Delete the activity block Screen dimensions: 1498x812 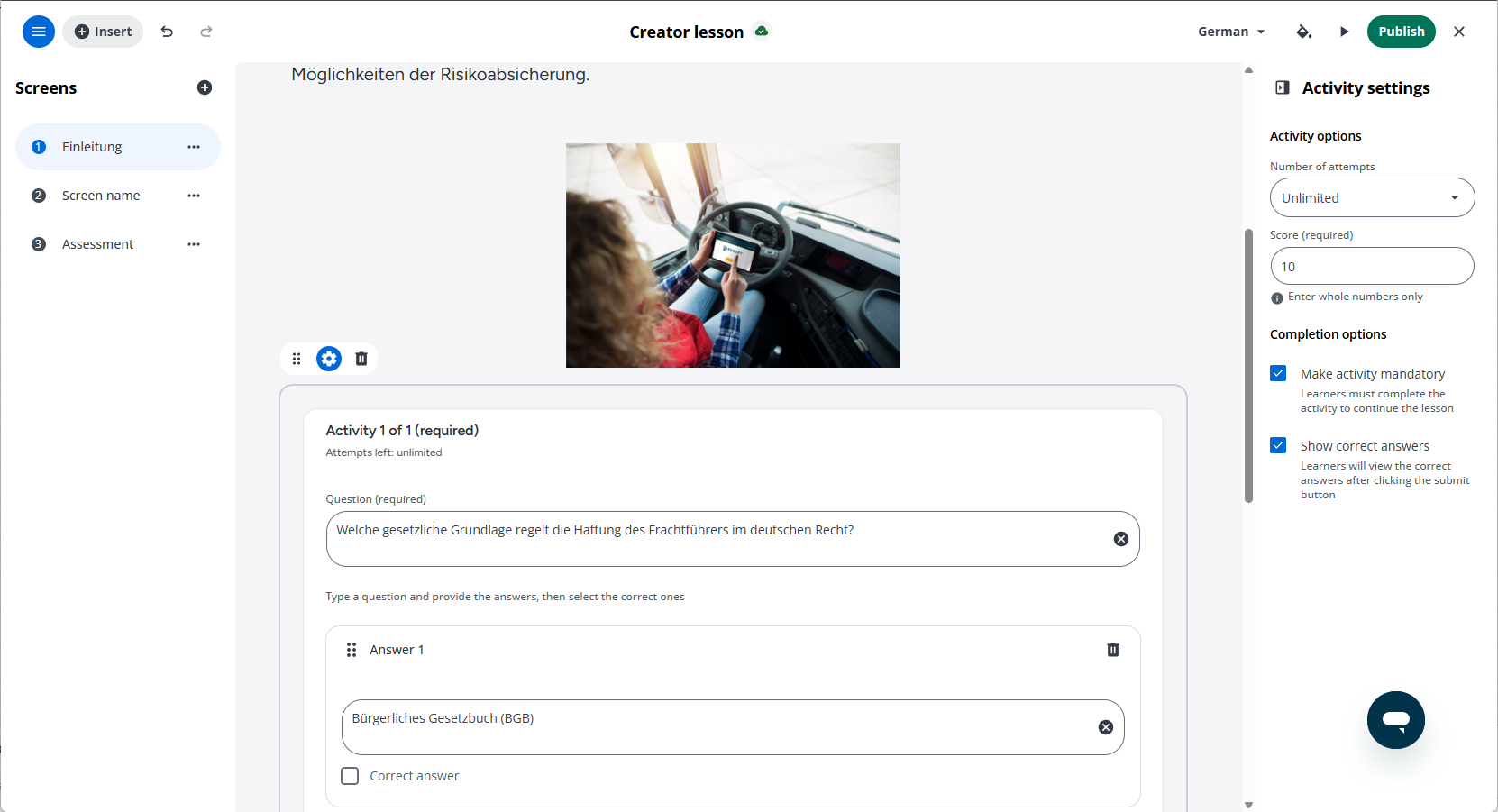point(361,359)
